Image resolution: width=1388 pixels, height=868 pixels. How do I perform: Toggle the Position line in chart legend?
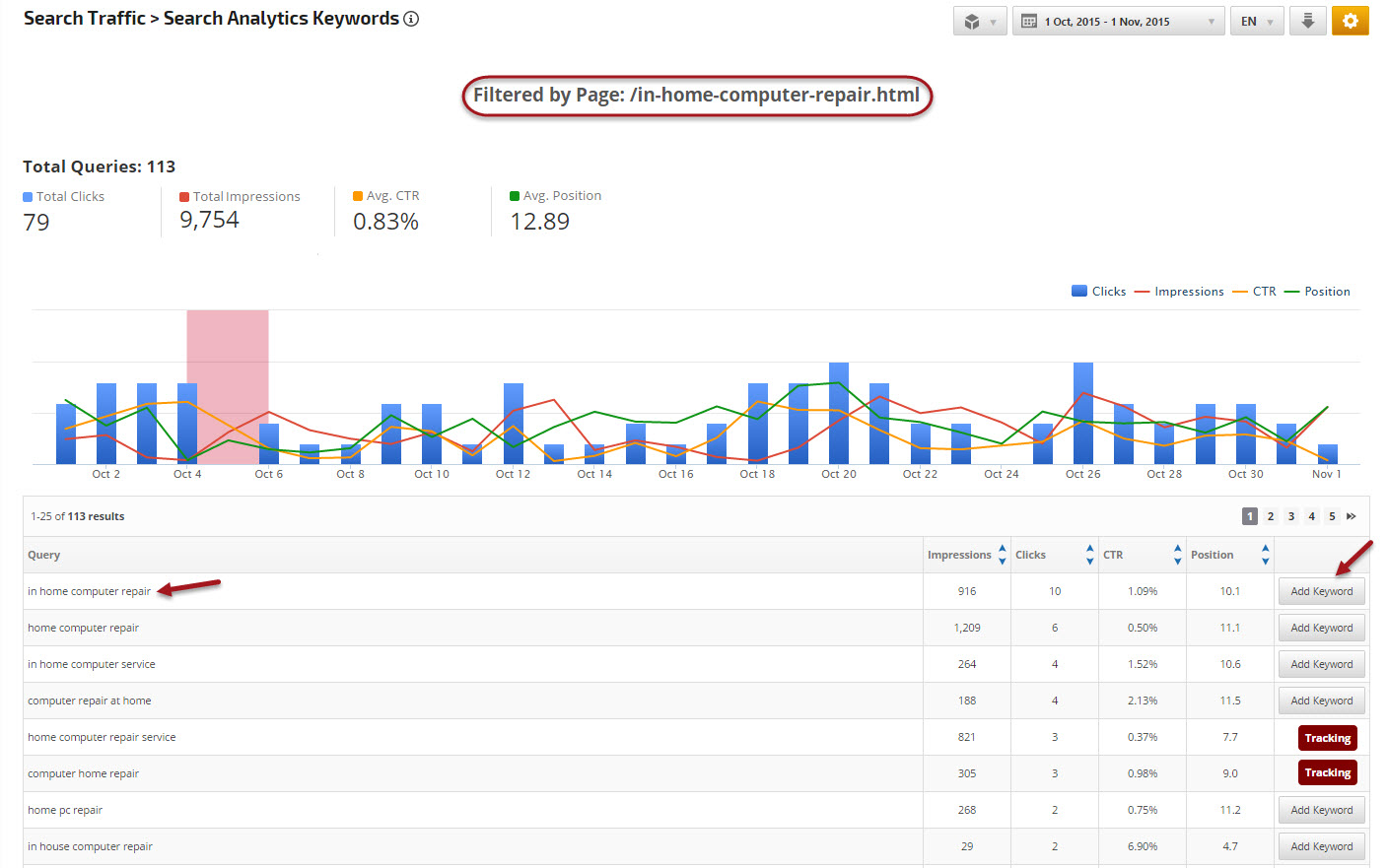point(1317,292)
